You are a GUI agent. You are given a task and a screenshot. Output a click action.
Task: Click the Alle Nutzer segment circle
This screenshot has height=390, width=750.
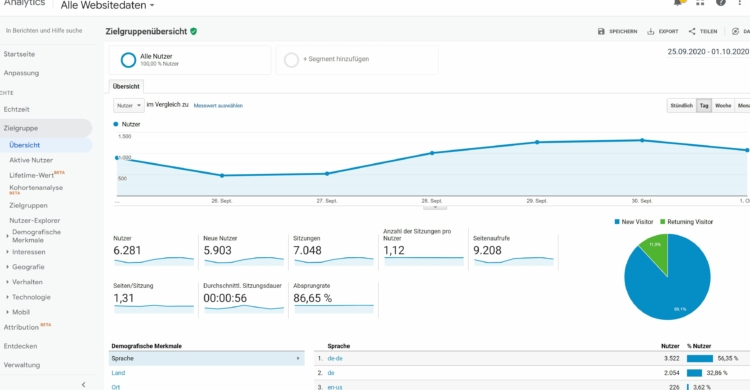tap(128, 60)
